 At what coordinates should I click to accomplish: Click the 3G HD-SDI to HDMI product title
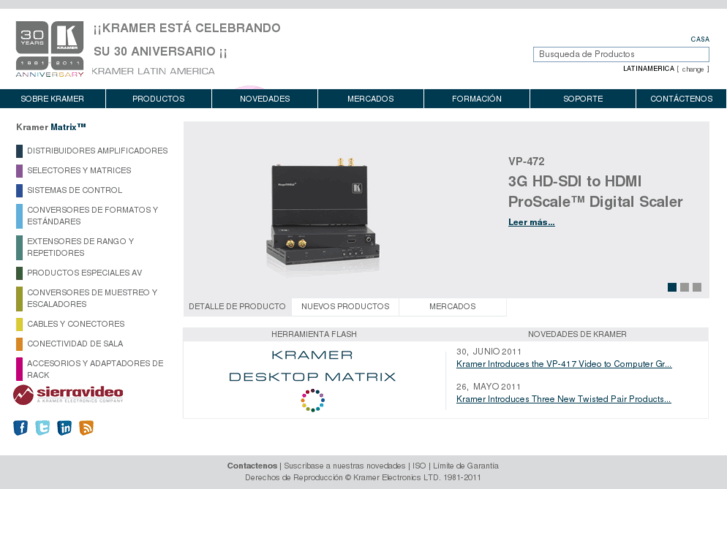(595, 192)
